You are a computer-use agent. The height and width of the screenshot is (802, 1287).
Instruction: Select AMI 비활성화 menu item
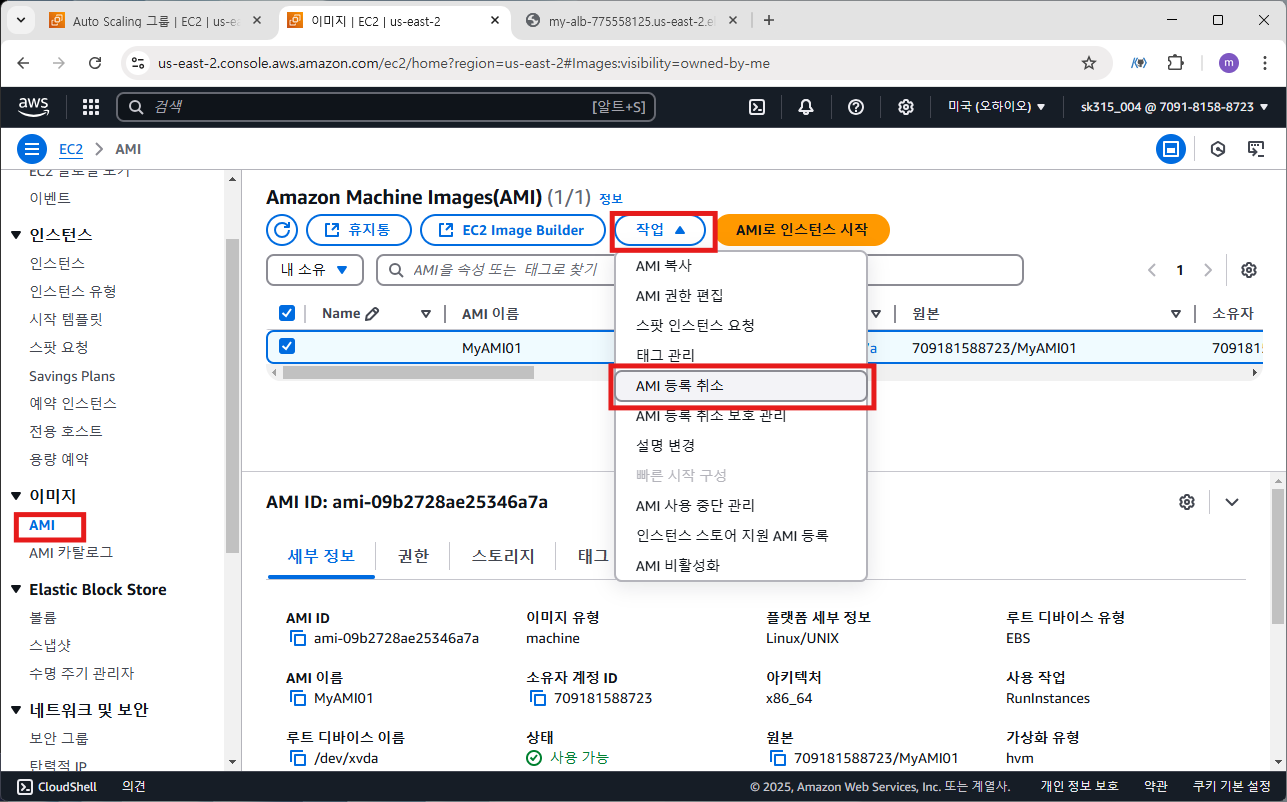point(740,566)
